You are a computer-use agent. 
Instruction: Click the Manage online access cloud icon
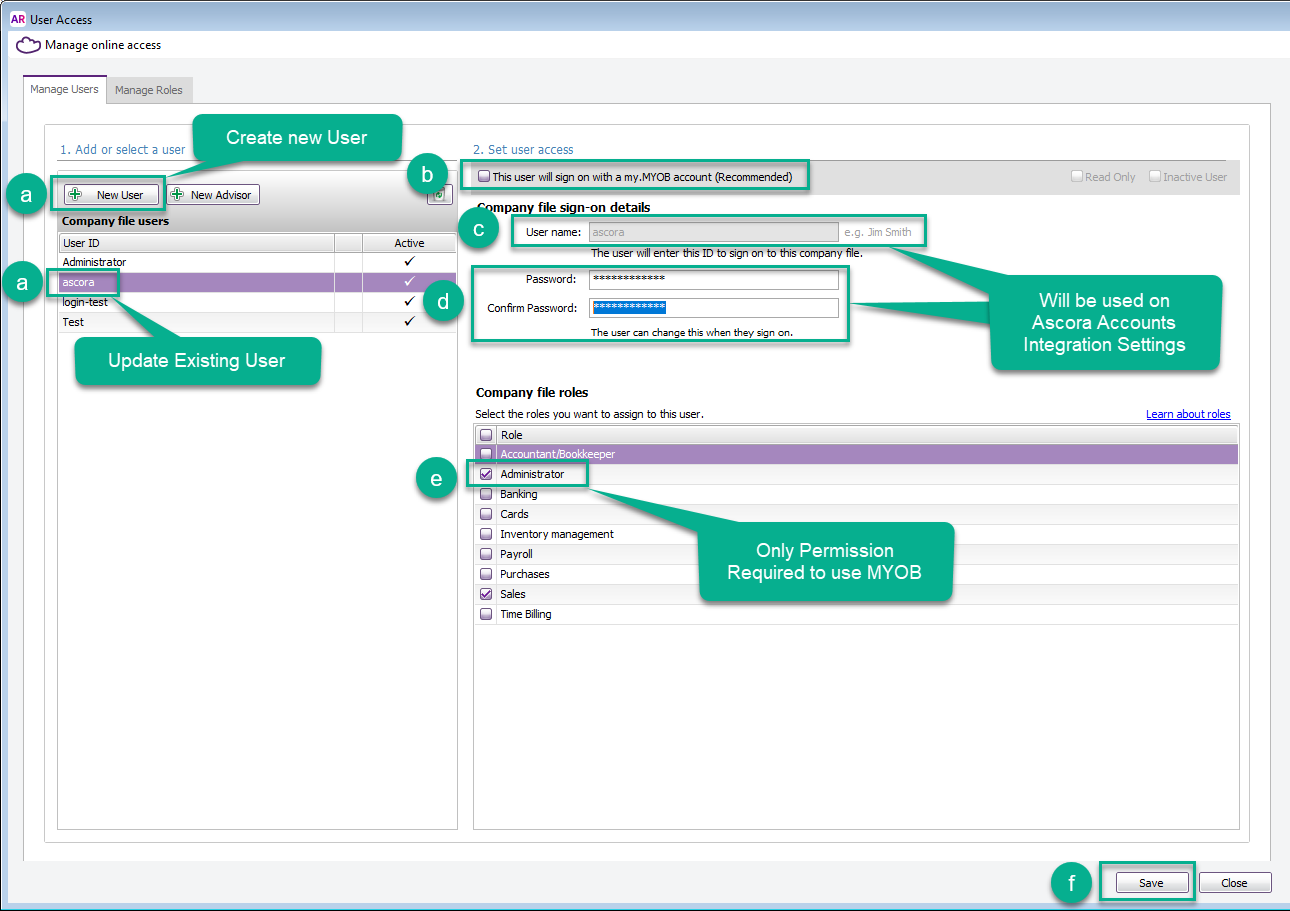tap(29, 45)
